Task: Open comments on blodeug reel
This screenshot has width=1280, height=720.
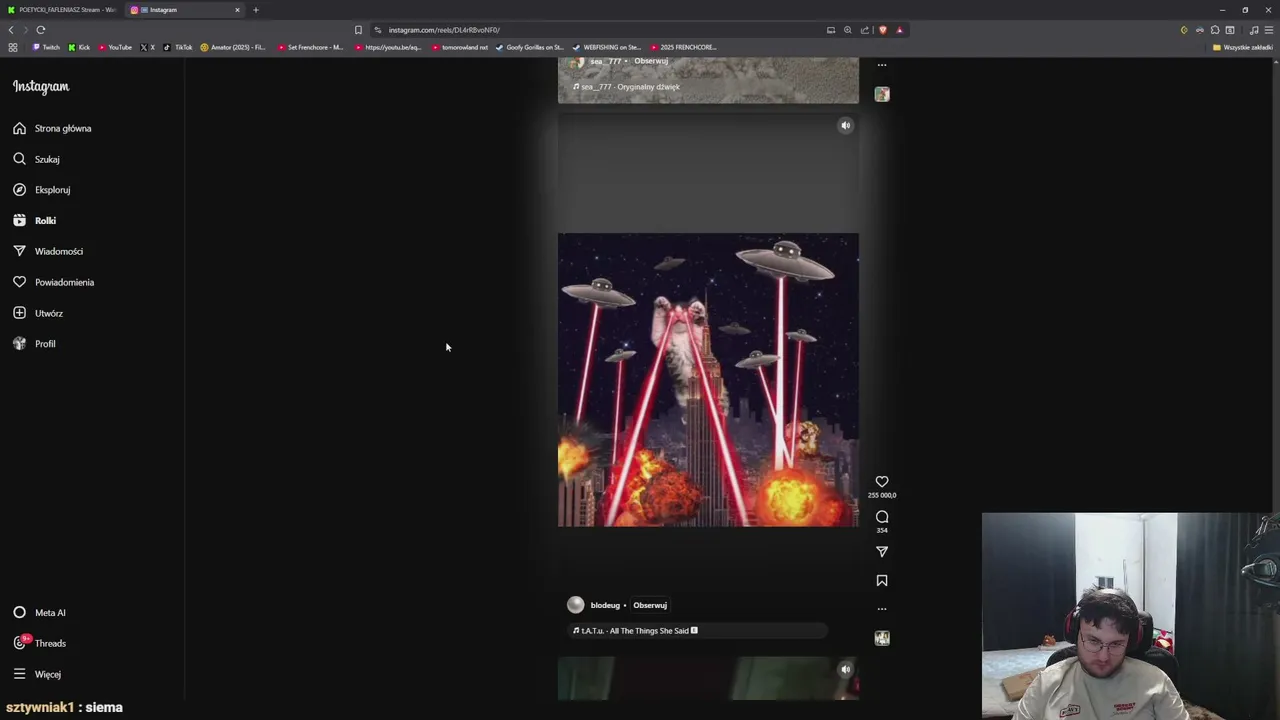Action: (882, 517)
